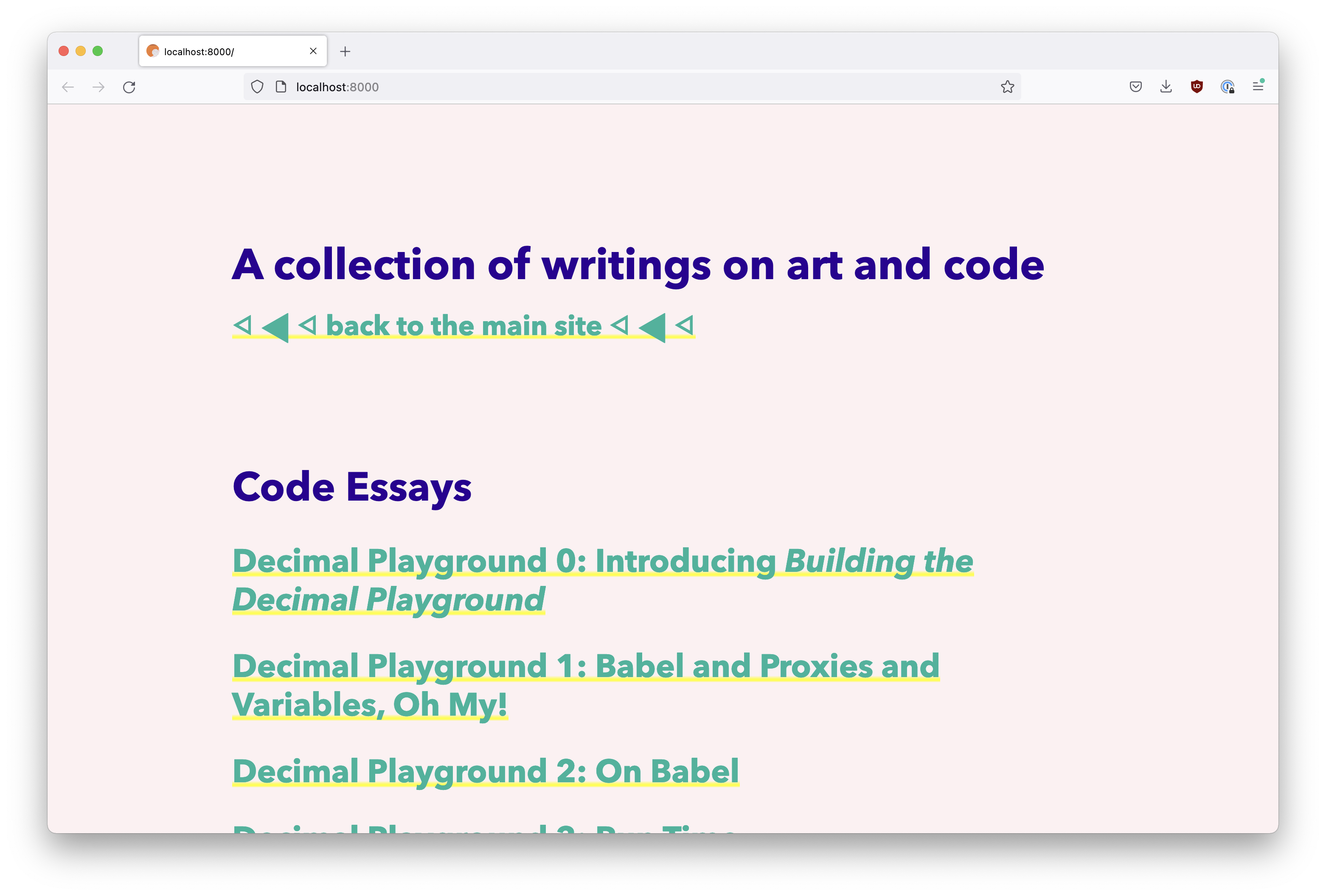The height and width of the screenshot is (896, 1326).
Task: Open the Pocket save icon
Action: click(1135, 87)
